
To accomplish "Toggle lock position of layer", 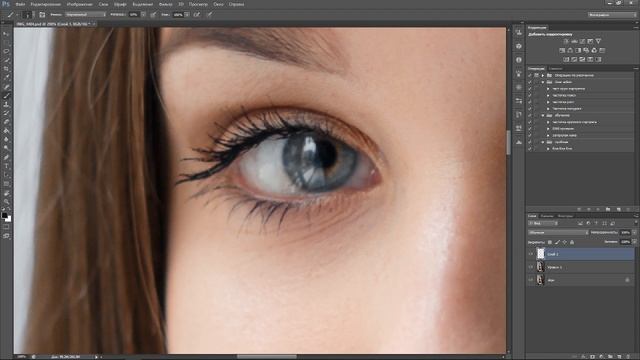I will coord(564,242).
